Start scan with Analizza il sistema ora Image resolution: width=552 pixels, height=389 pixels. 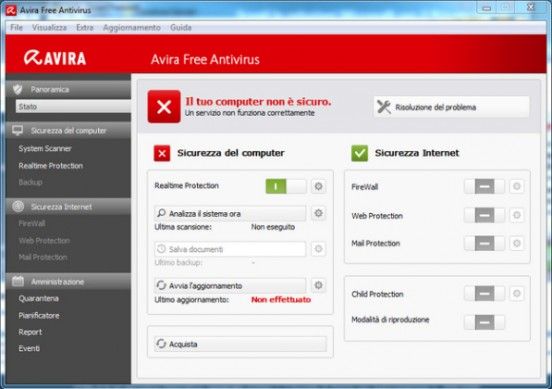tap(230, 213)
